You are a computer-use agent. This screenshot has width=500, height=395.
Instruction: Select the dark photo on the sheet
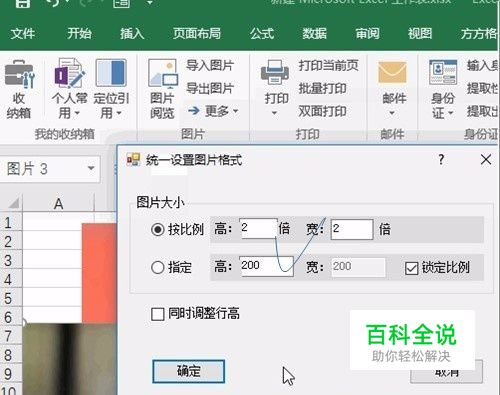(69, 359)
